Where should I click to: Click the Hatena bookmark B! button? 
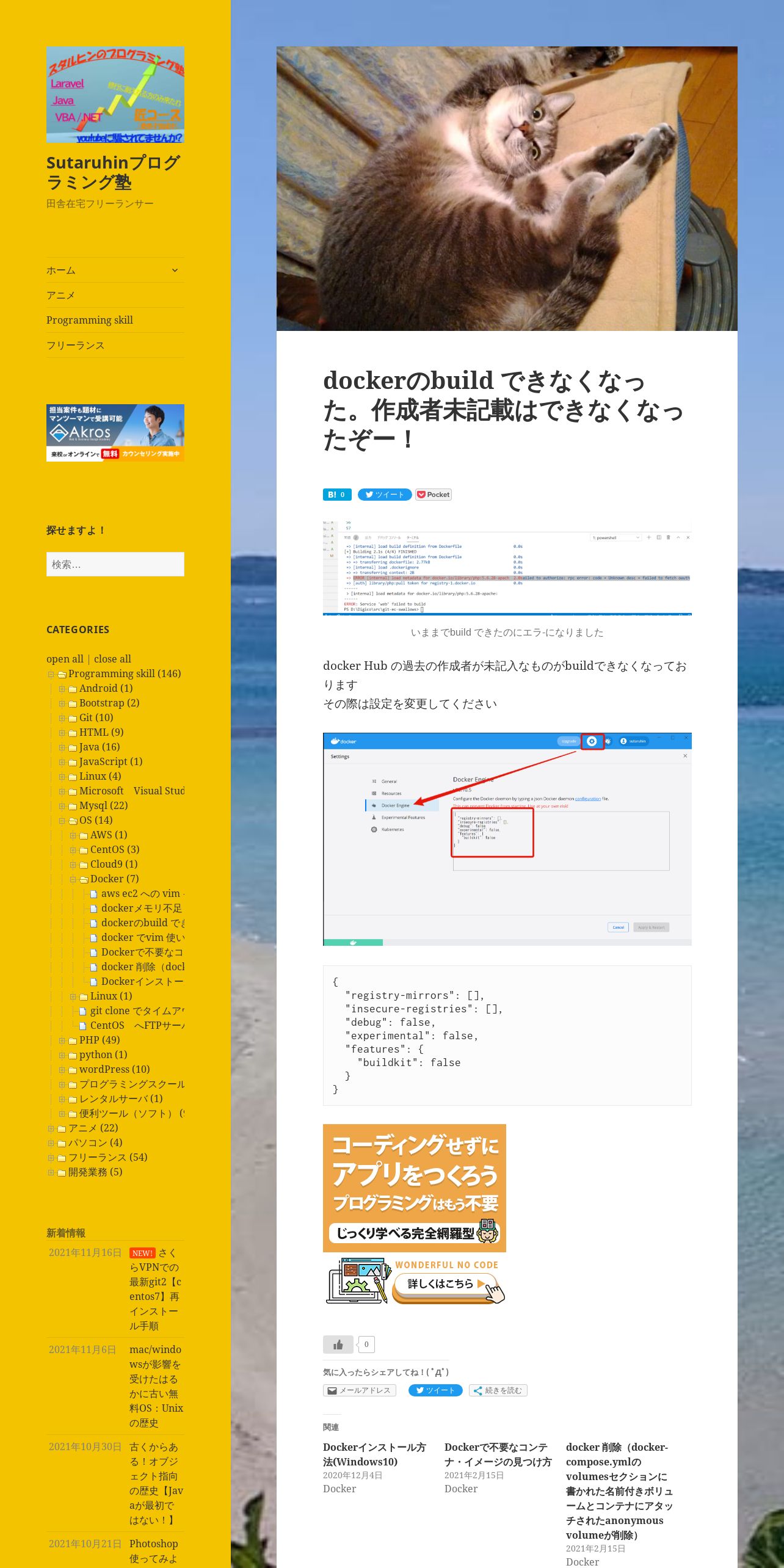point(337,495)
